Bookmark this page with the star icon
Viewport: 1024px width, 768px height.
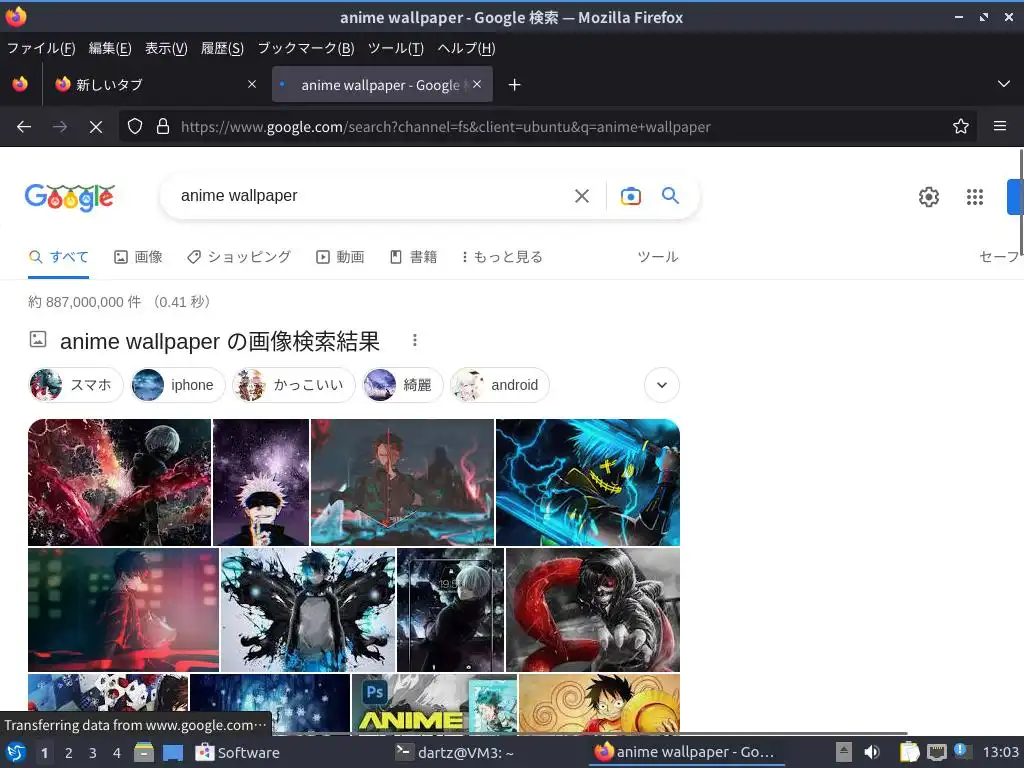(961, 126)
